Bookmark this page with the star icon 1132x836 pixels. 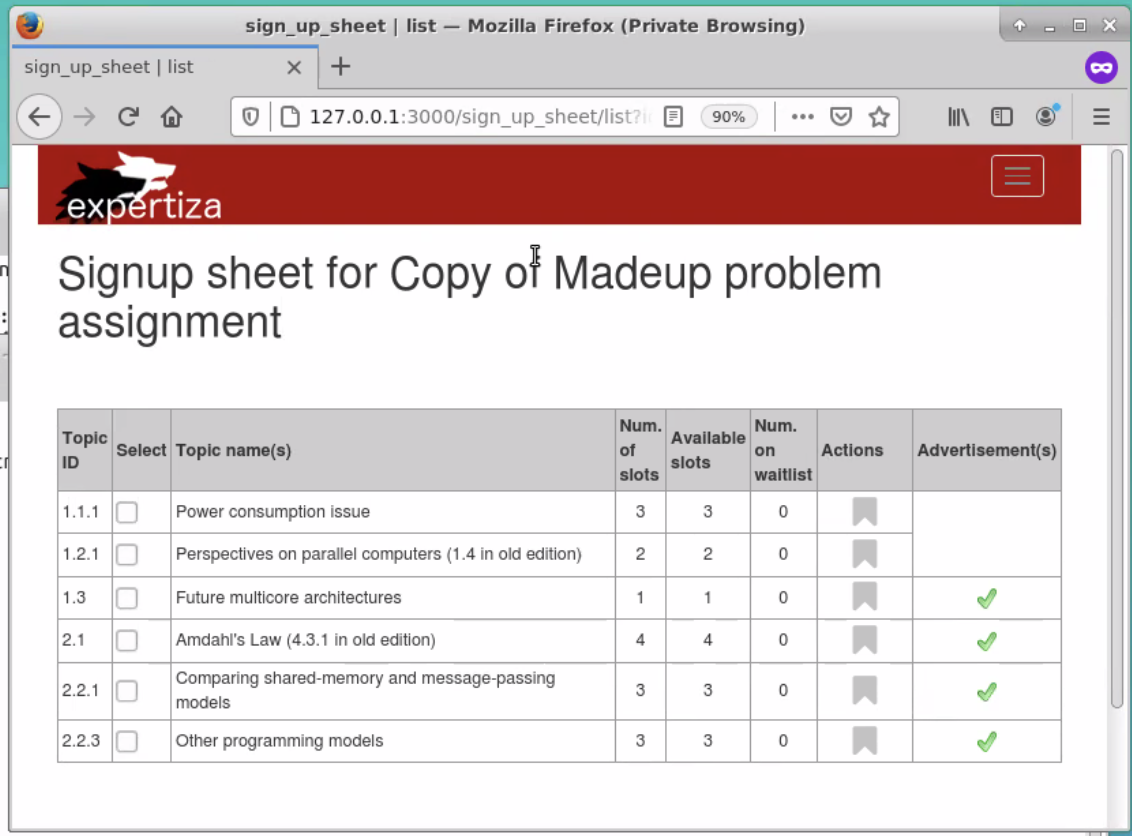(879, 116)
